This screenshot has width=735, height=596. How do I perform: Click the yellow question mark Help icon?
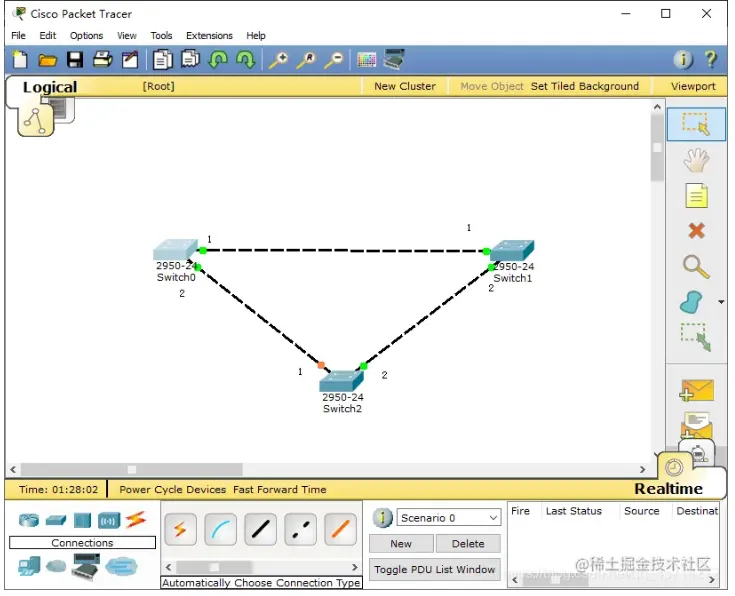tap(711, 60)
